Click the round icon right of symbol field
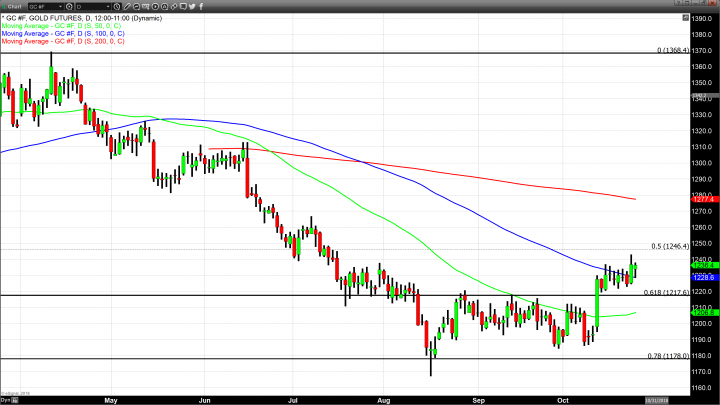 (x=69, y=6)
